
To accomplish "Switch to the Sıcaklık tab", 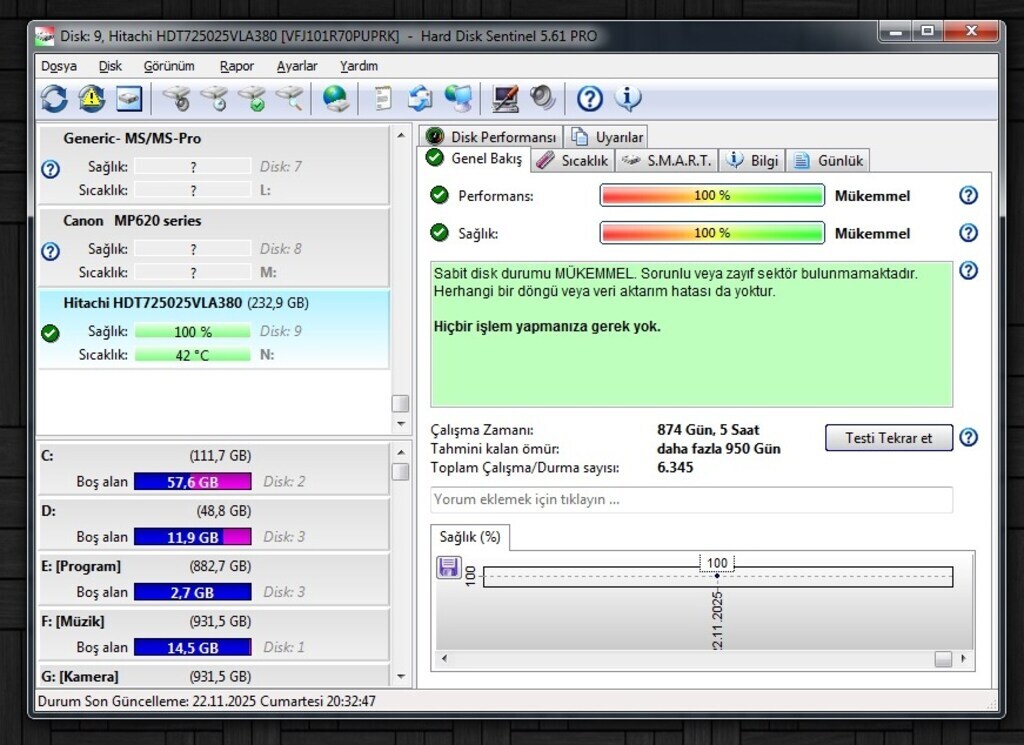I will (x=573, y=160).
